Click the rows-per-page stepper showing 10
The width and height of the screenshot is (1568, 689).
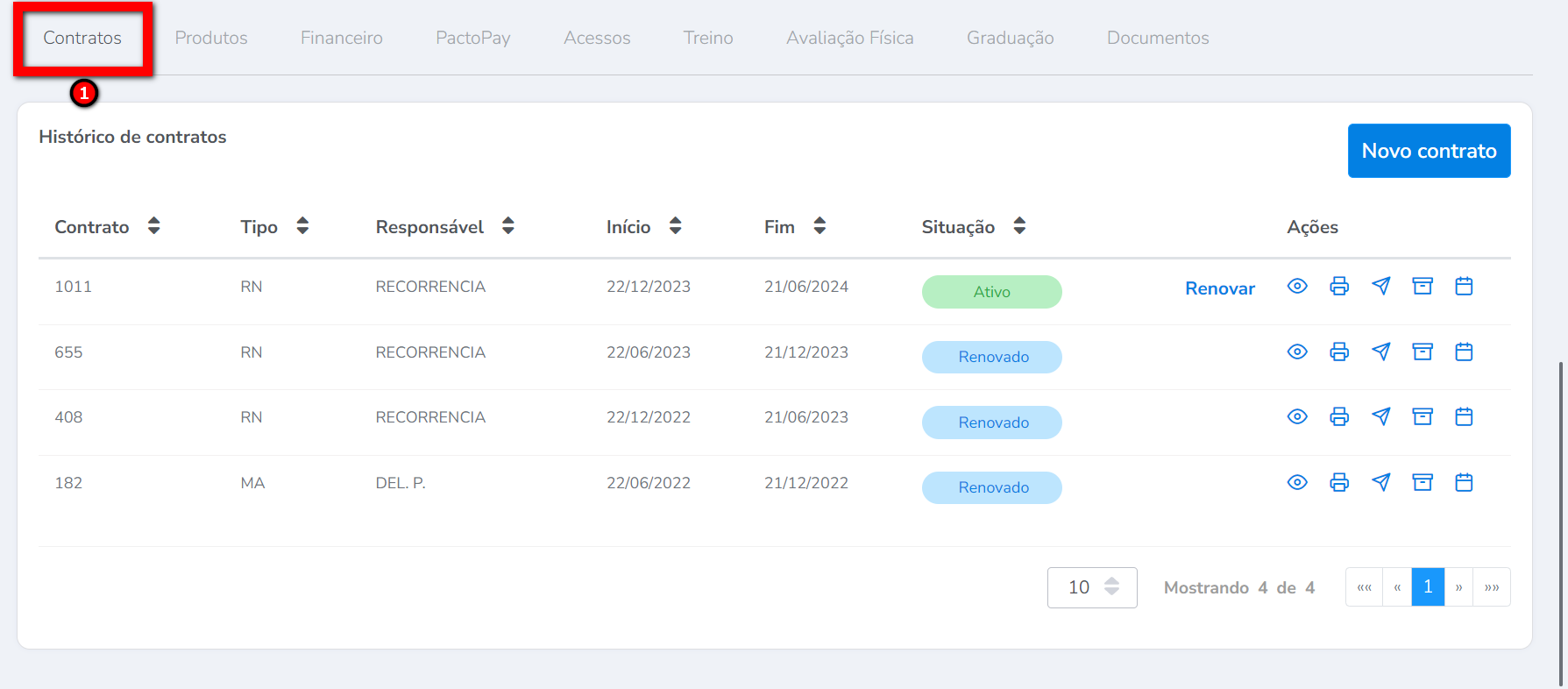pos(1110,586)
